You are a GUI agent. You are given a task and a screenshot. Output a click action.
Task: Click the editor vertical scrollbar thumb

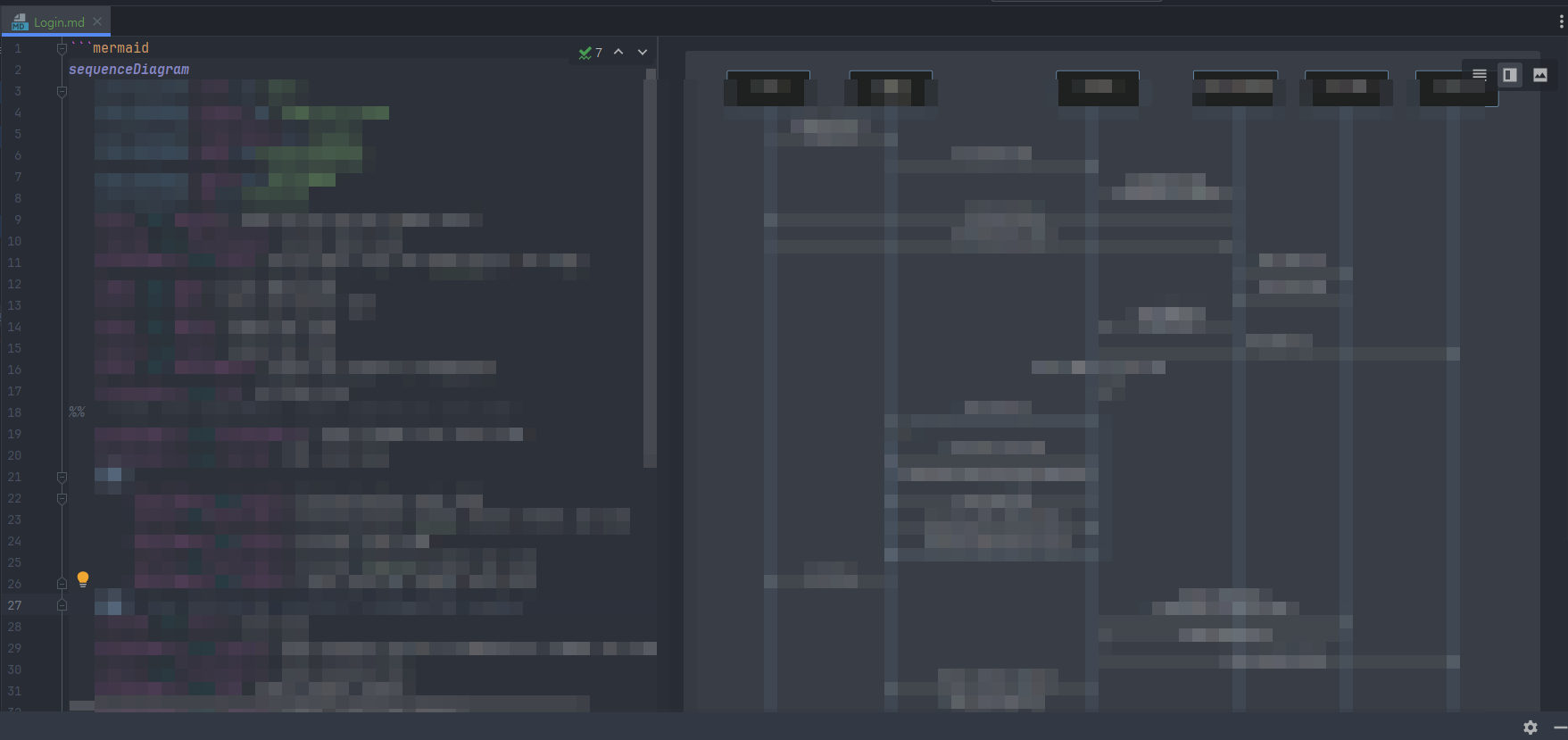(x=651, y=268)
